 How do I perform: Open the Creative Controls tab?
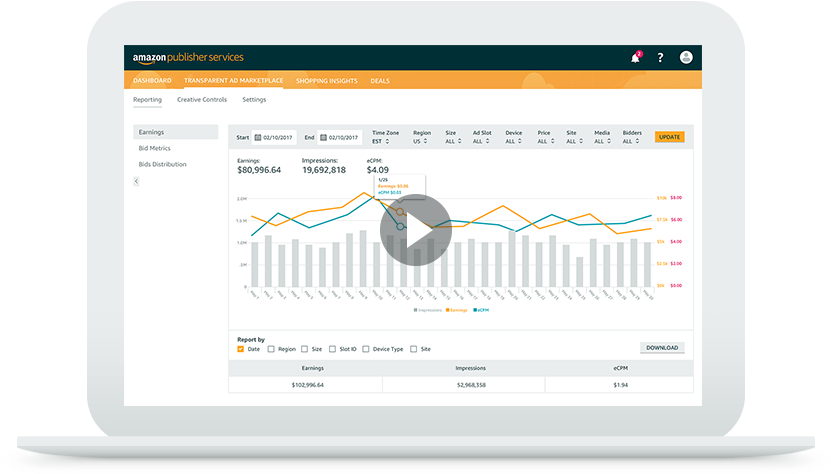[202, 100]
